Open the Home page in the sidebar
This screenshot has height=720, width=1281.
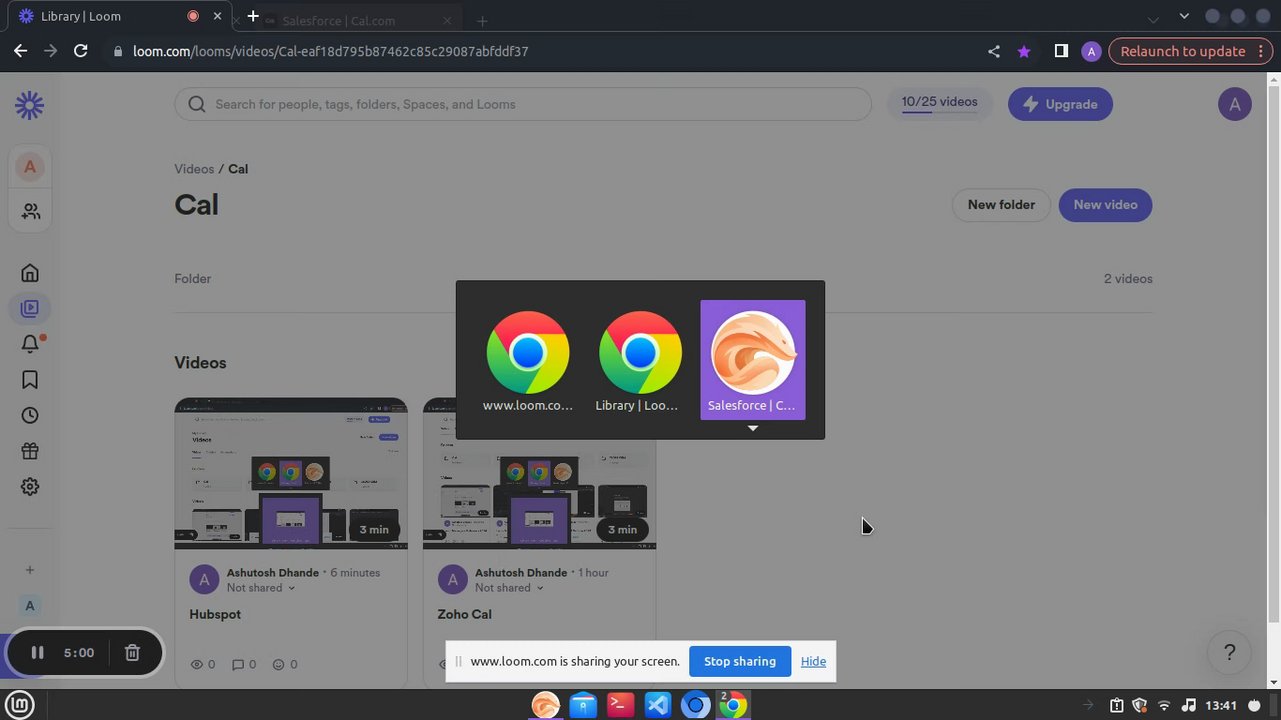pyautogui.click(x=30, y=273)
